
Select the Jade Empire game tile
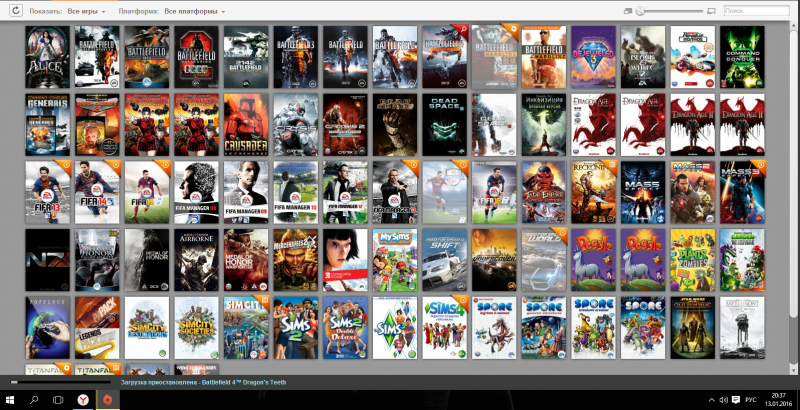point(543,192)
